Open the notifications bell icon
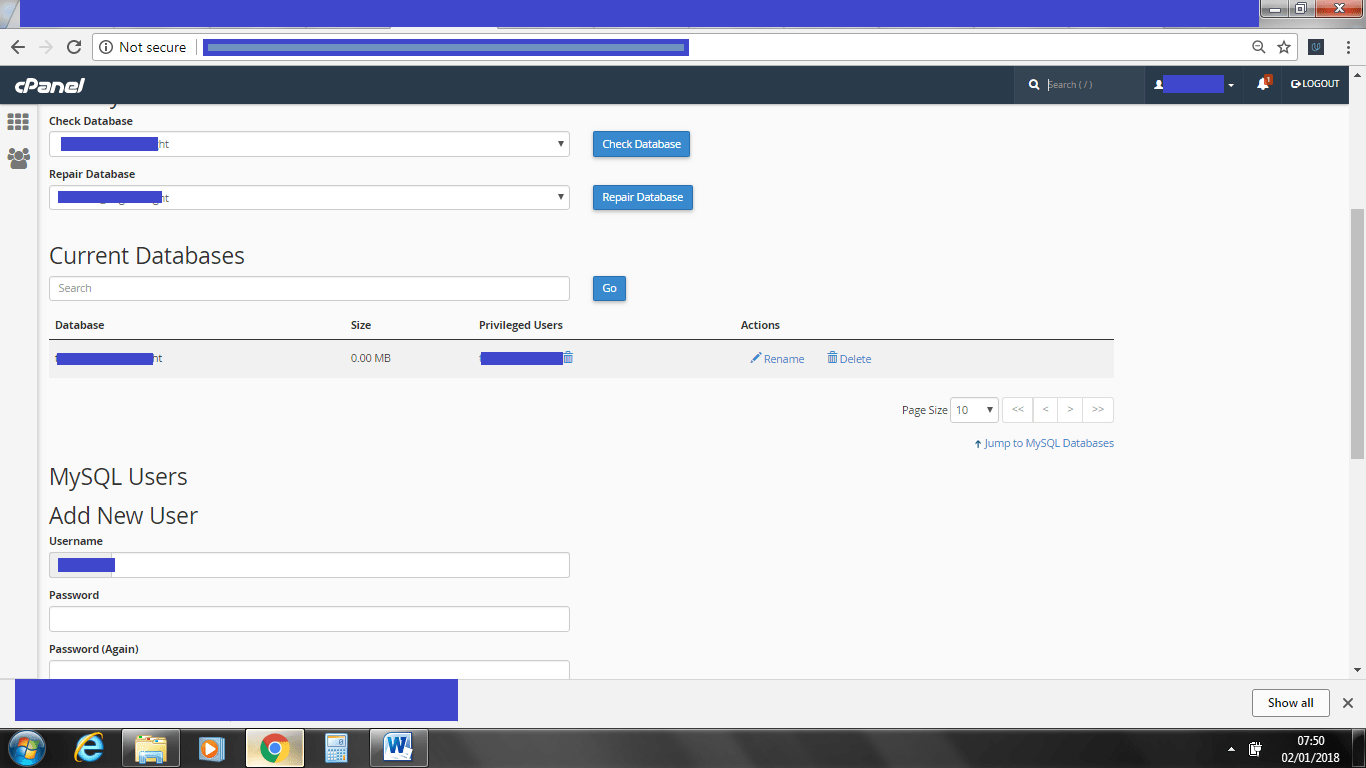 coord(1263,85)
